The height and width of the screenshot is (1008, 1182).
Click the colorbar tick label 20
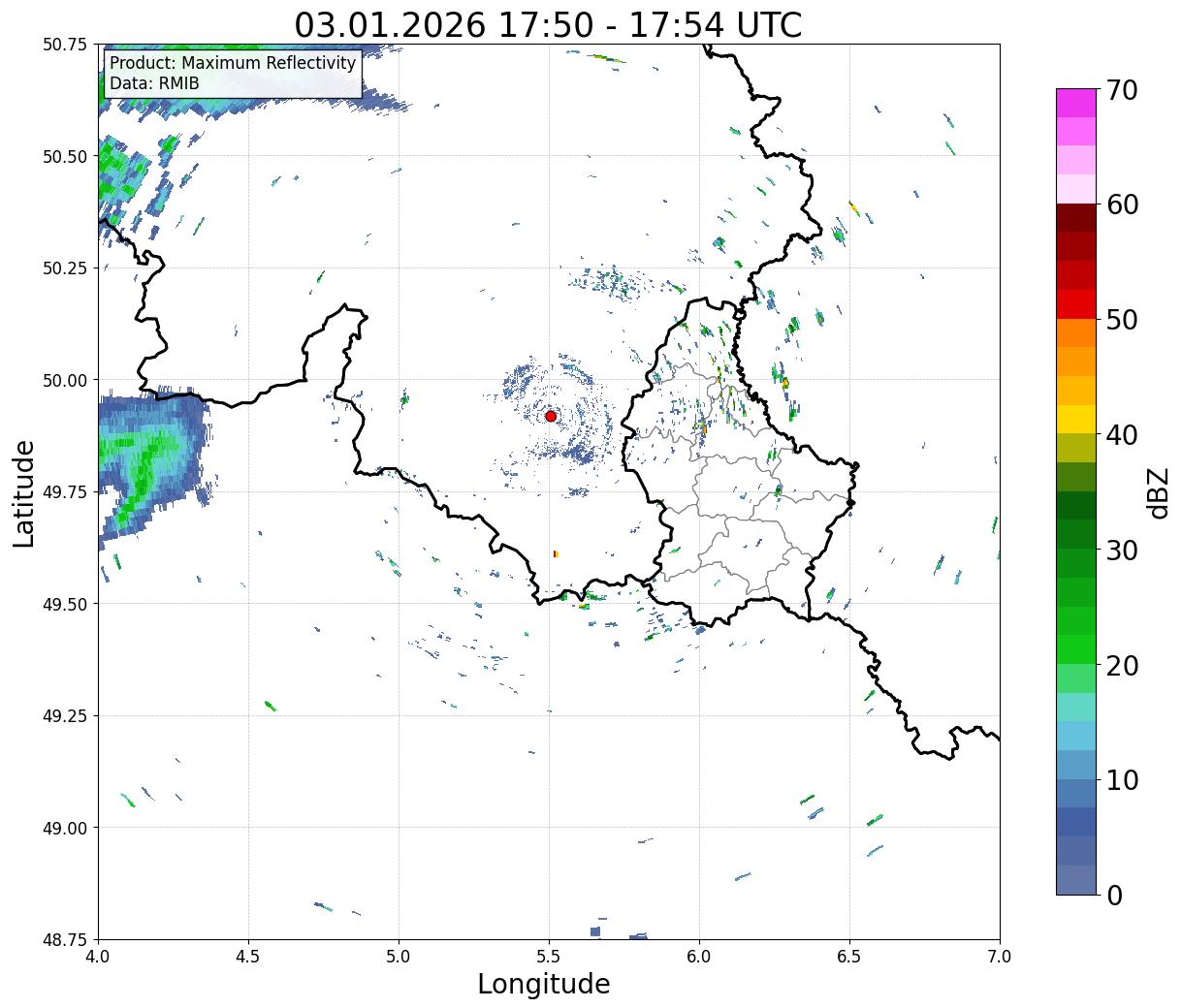(1122, 666)
